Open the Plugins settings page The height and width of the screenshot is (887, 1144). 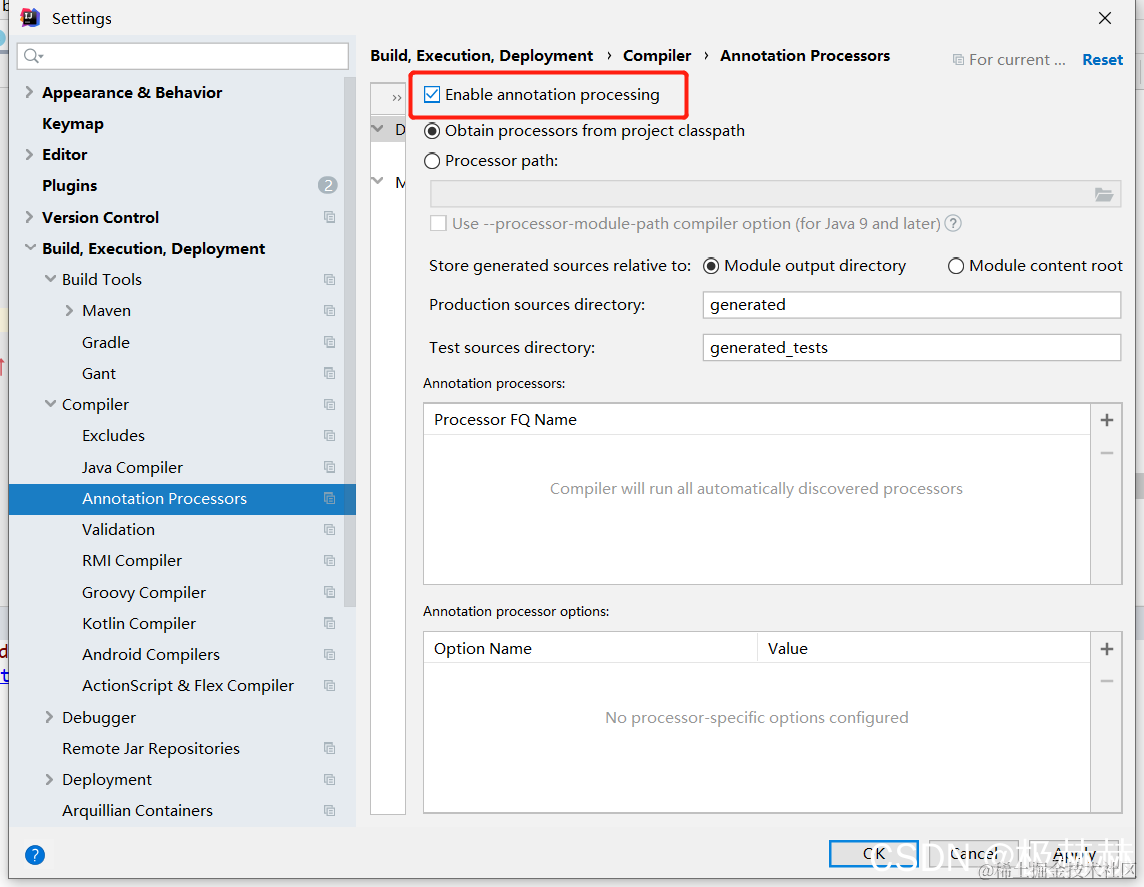click(x=69, y=185)
